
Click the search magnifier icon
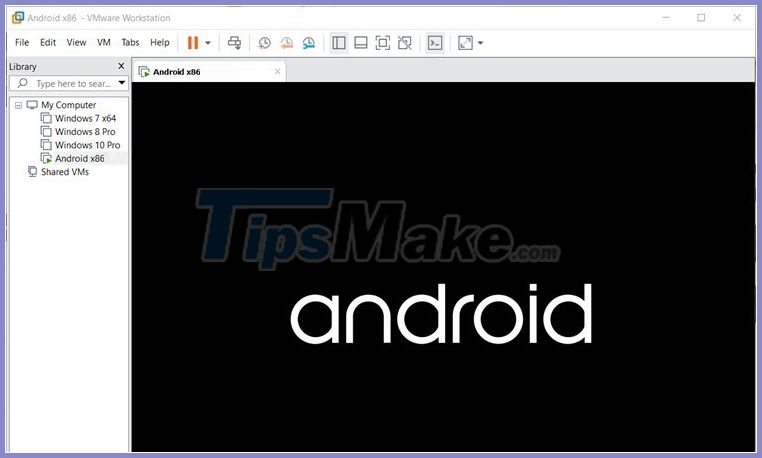pyautogui.click(x=22, y=83)
